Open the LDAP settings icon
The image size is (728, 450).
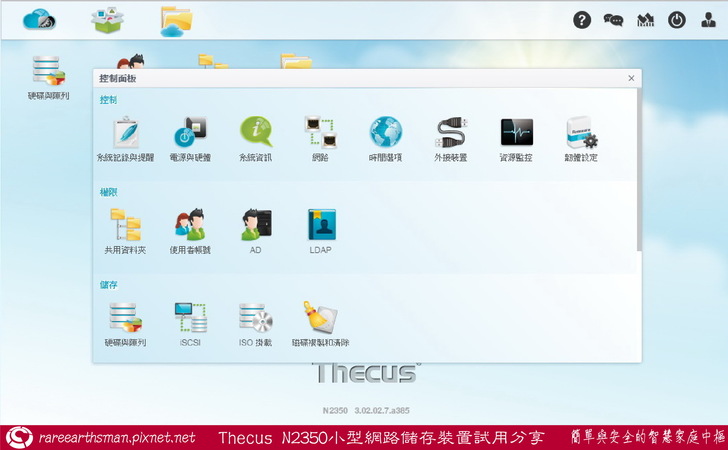tap(321, 231)
